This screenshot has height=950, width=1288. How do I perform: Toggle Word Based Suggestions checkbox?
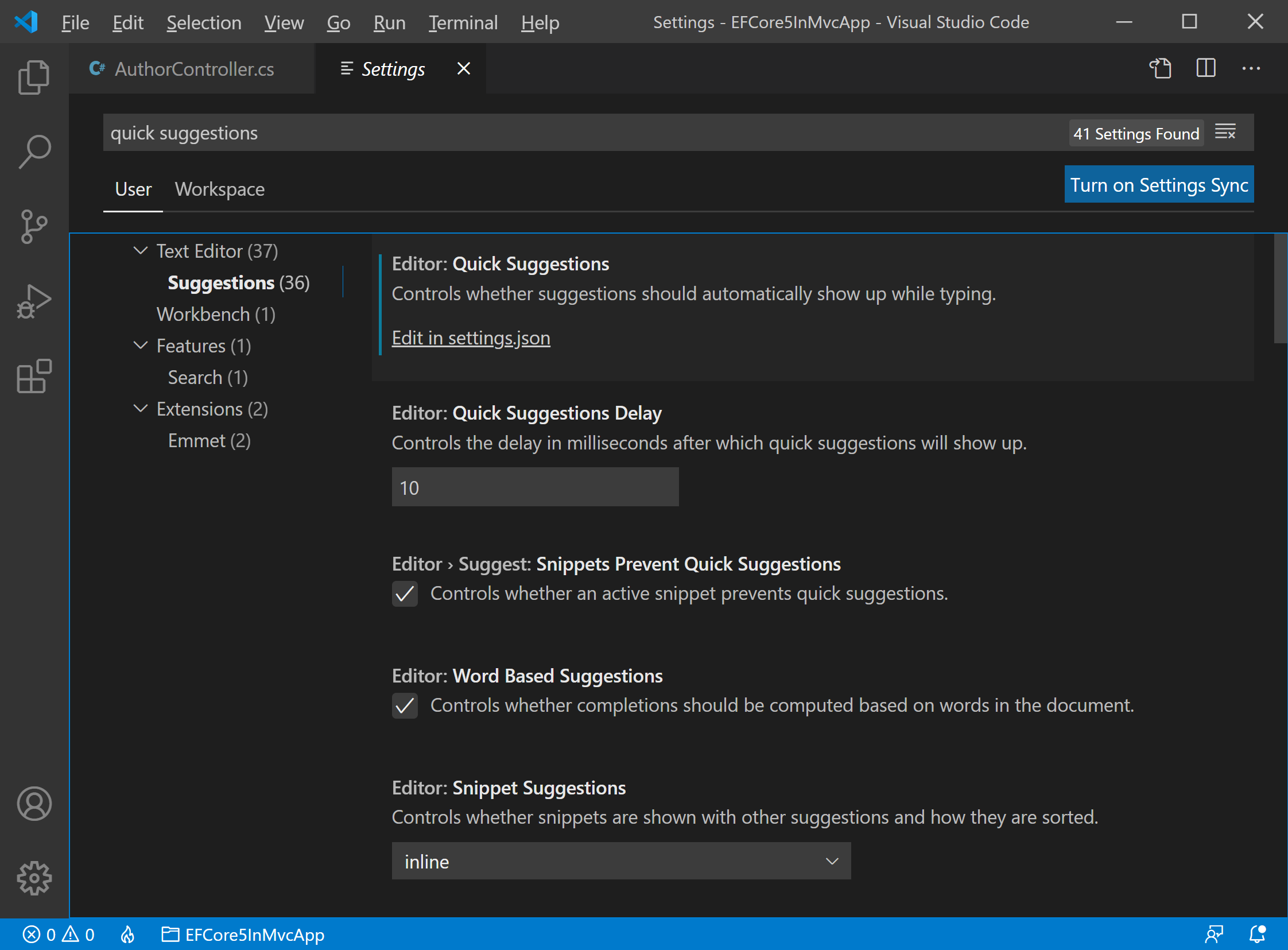(405, 705)
